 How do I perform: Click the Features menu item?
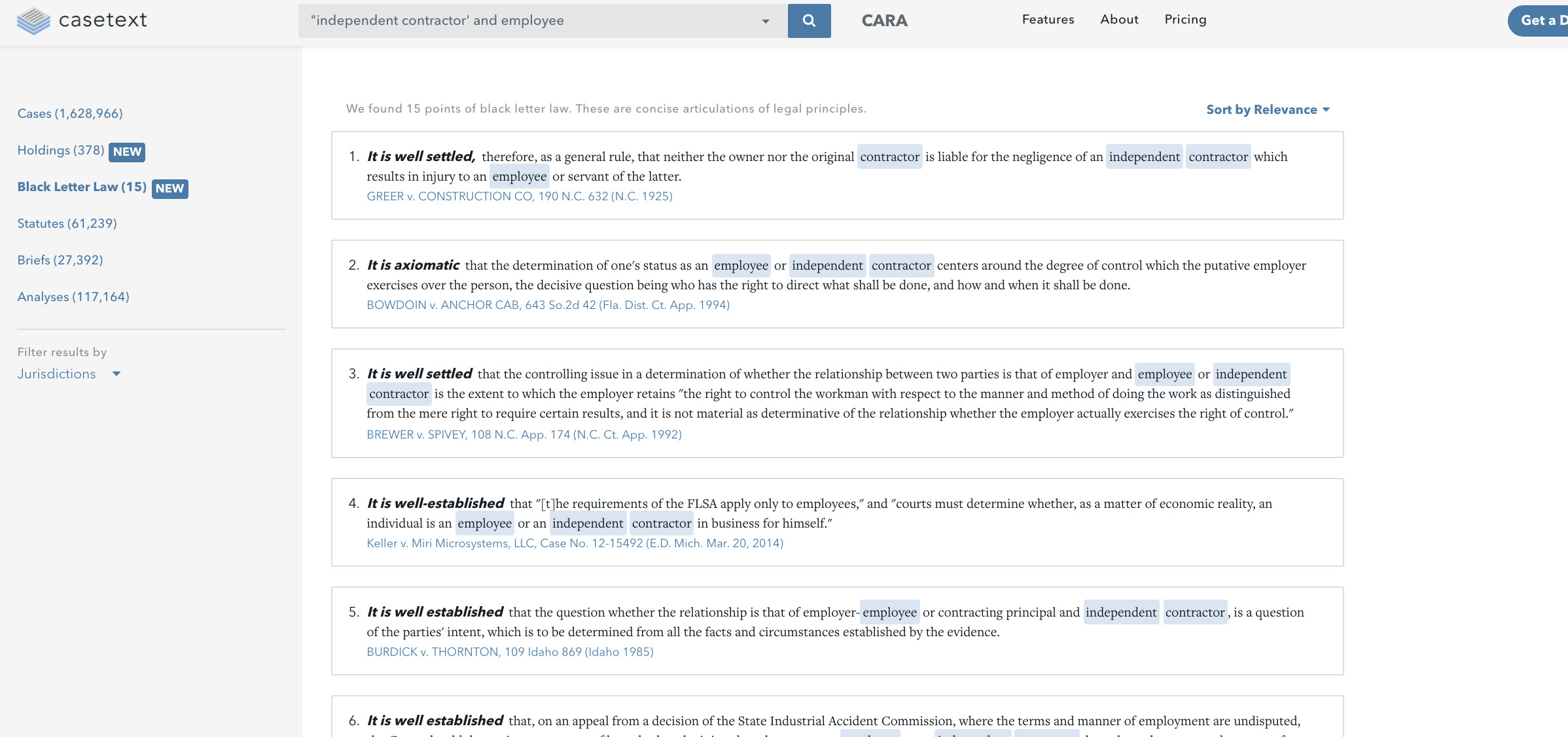coord(1047,19)
